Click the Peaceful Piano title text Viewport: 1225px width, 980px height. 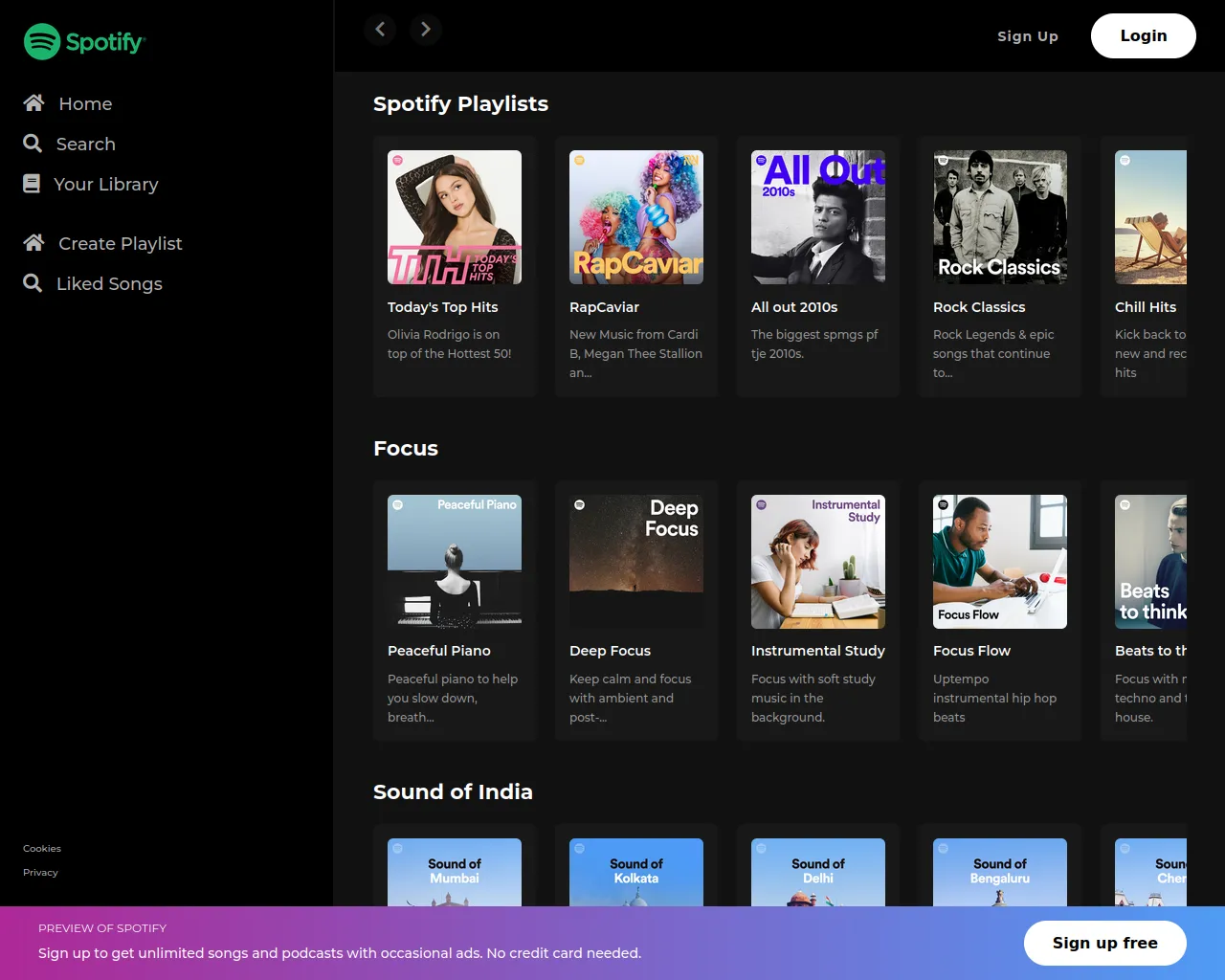pyautogui.click(x=439, y=651)
